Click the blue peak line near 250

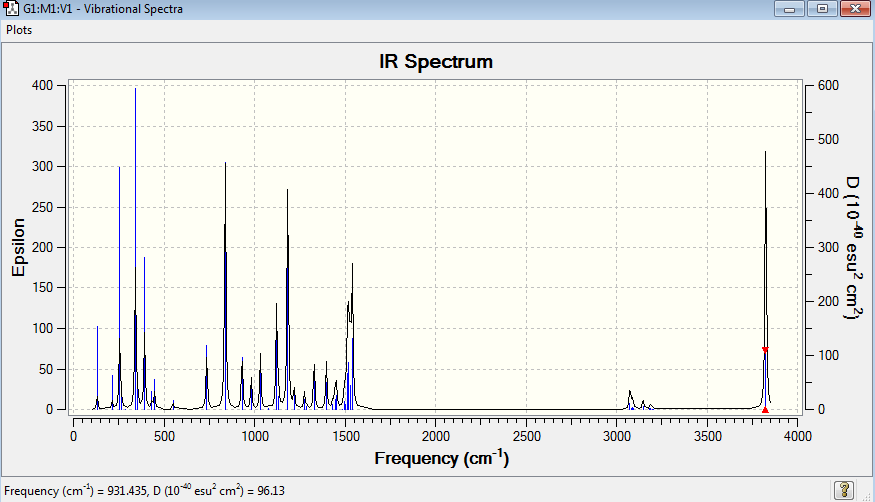[x=119, y=287]
